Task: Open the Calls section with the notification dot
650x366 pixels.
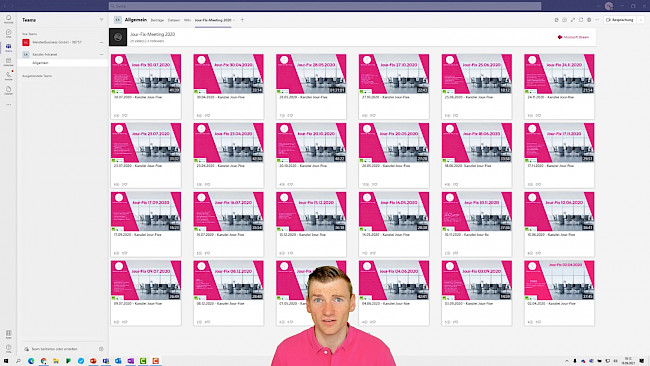Action: (x=8, y=76)
